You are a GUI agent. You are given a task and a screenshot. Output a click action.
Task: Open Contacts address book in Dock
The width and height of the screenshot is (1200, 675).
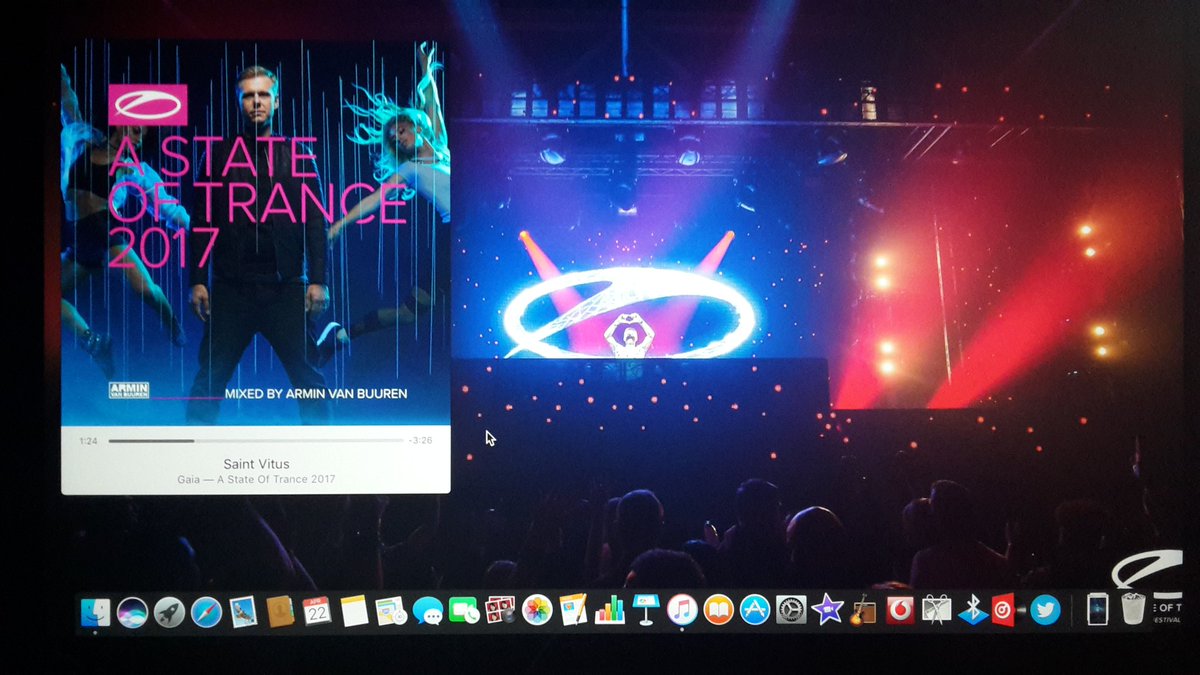(280, 611)
